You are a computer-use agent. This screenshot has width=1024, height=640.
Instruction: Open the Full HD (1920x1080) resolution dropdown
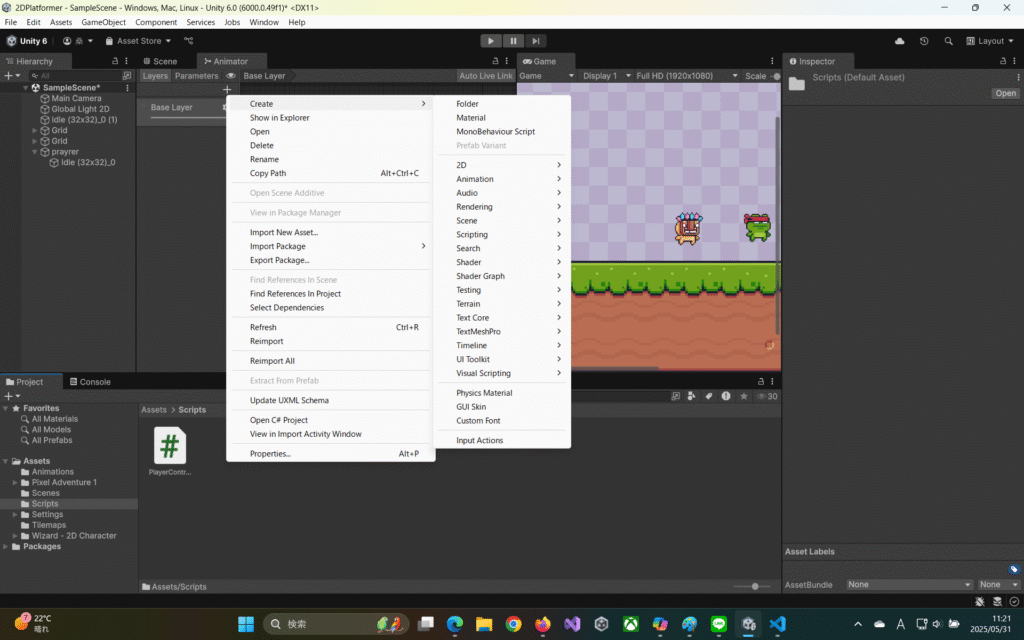click(686, 76)
